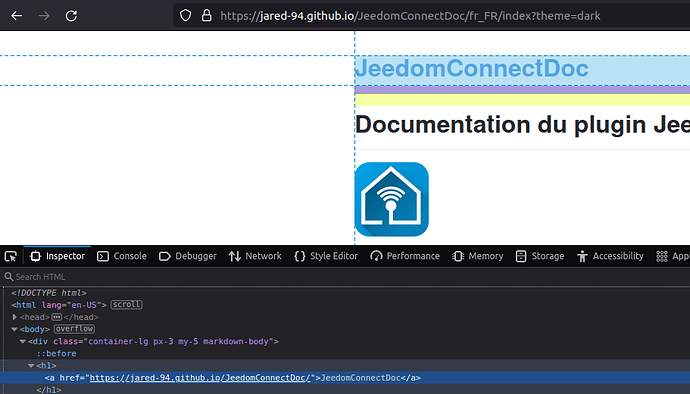Activate the element picker tool
690x394 pixels.
coord(11,256)
